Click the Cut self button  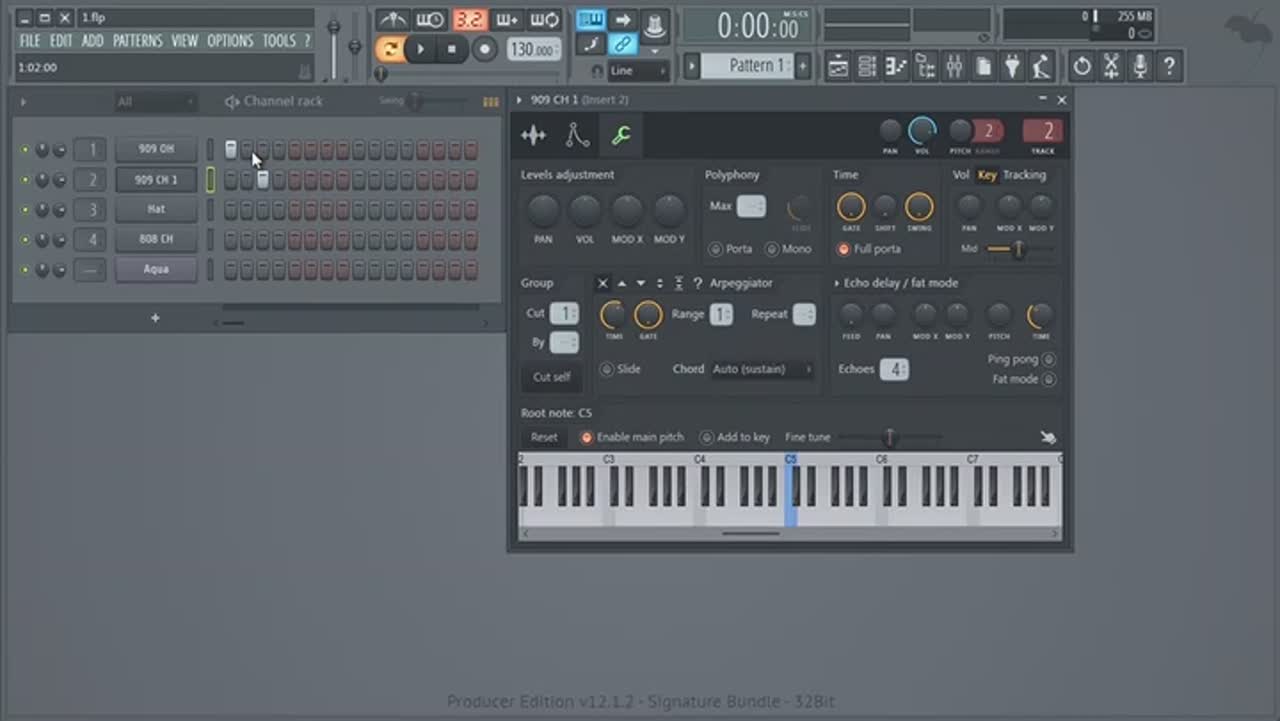click(552, 377)
